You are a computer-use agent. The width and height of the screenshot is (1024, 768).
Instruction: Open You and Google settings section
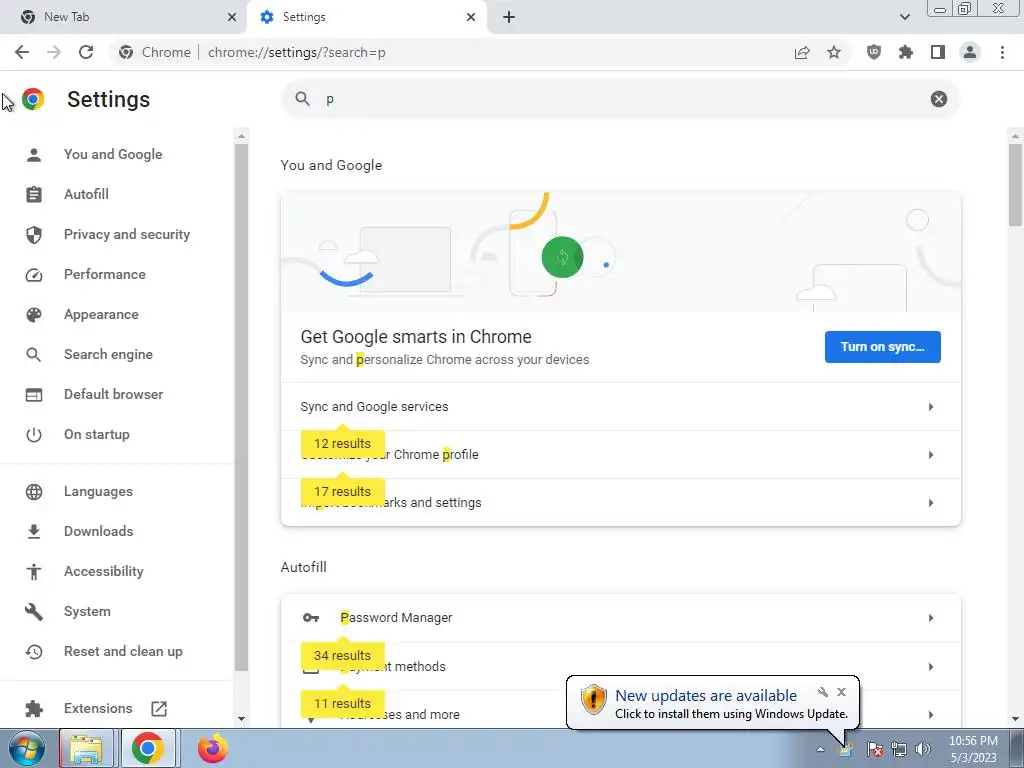coord(113,154)
